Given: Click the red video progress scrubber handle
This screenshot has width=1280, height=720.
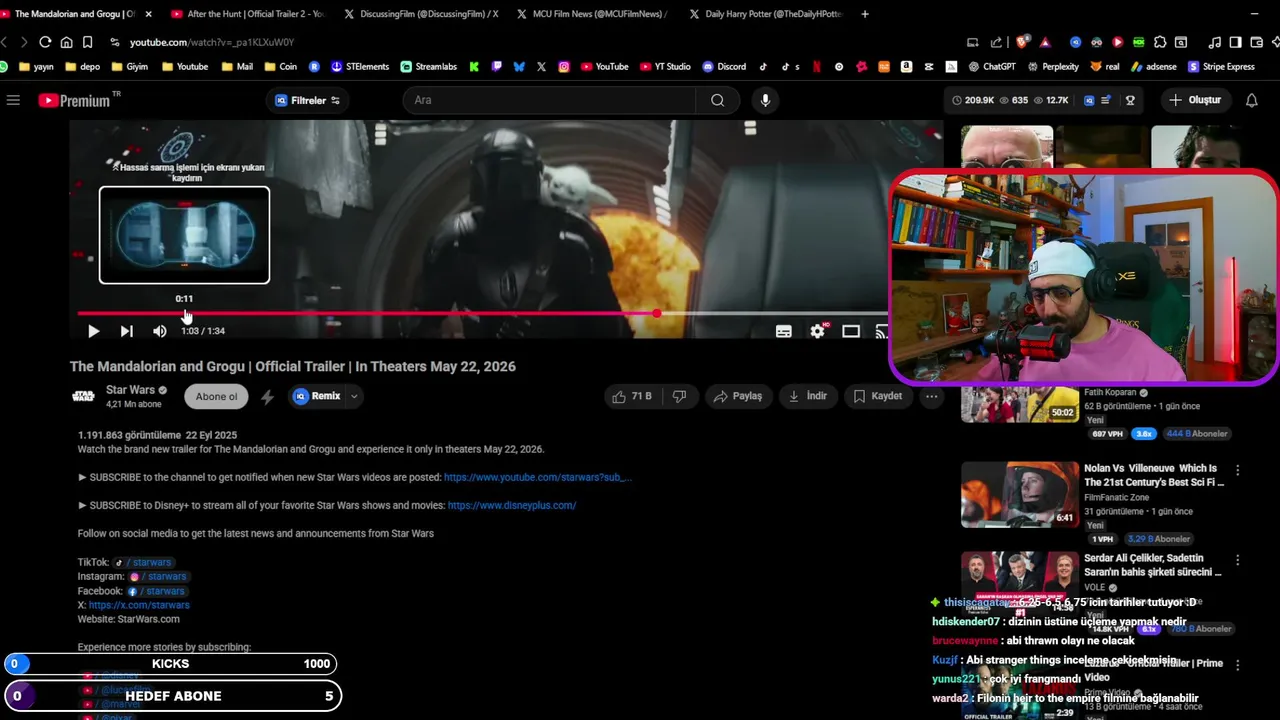Looking at the screenshot, I should click(656, 314).
